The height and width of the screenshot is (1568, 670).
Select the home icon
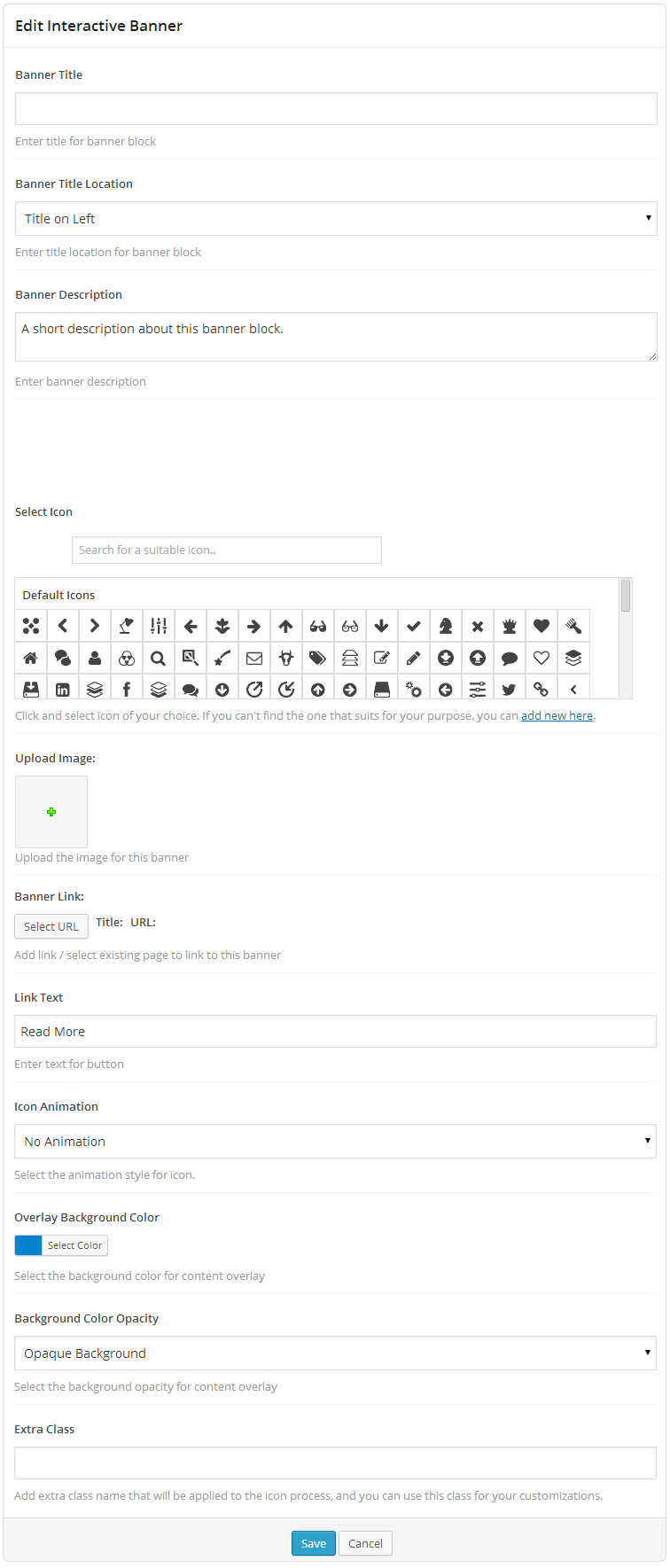point(31,658)
